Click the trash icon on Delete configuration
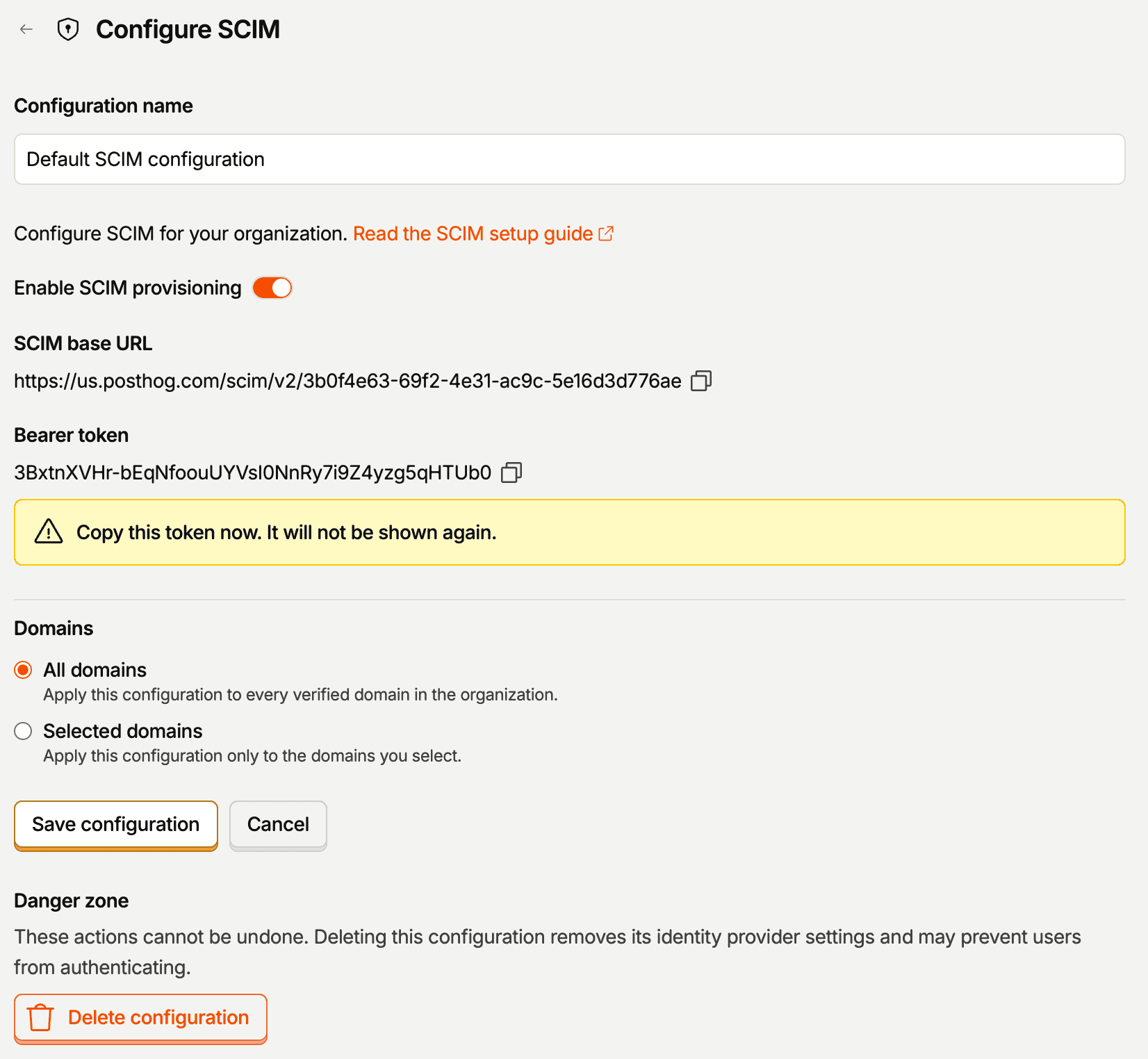This screenshot has height=1059, width=1148. point(41,1017)
